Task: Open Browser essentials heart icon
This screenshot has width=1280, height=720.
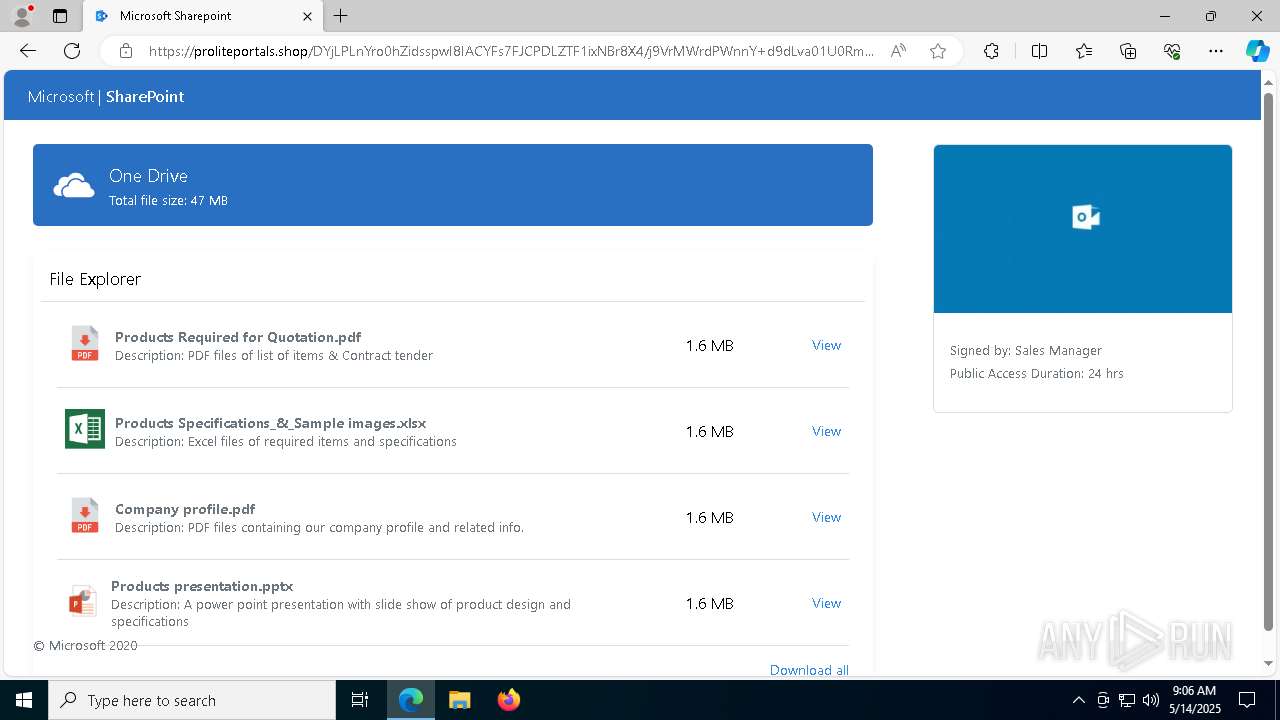Action: click(x=1172, y=51)
